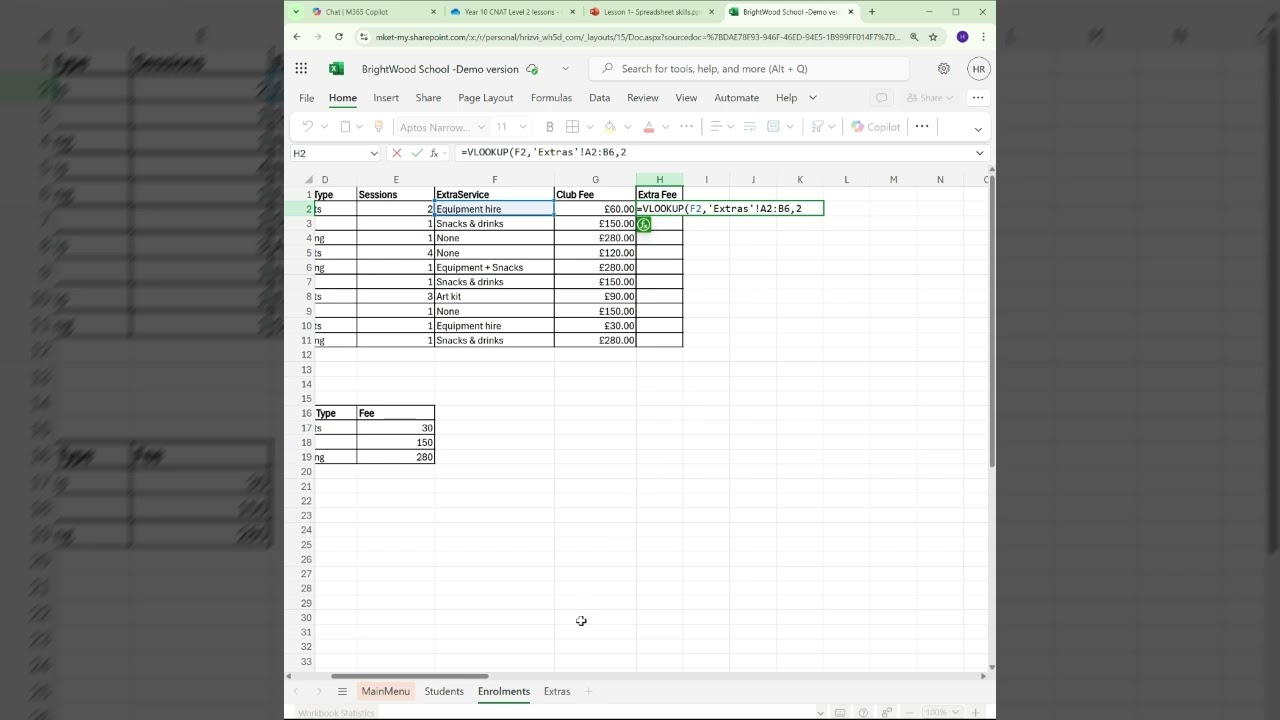This screenshot has height=720, width=1280.
Task: Open the Comments icon
Action: click(881, 98)
